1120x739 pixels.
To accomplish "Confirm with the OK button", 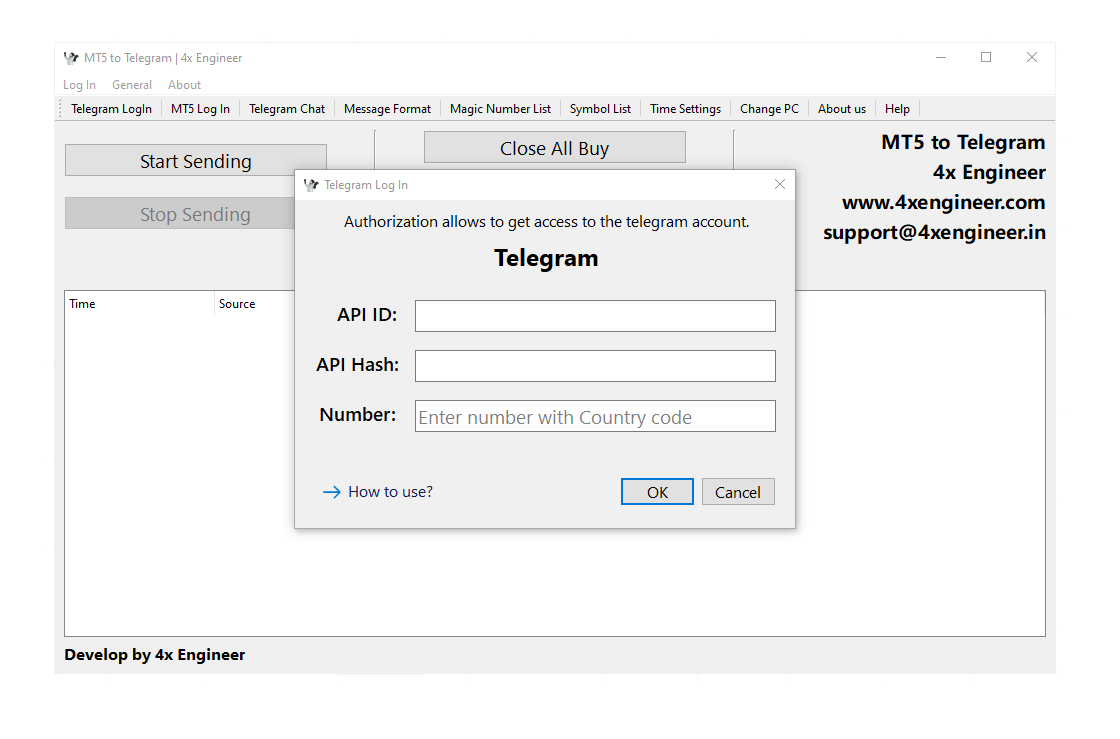I will (x=657, y=492).
